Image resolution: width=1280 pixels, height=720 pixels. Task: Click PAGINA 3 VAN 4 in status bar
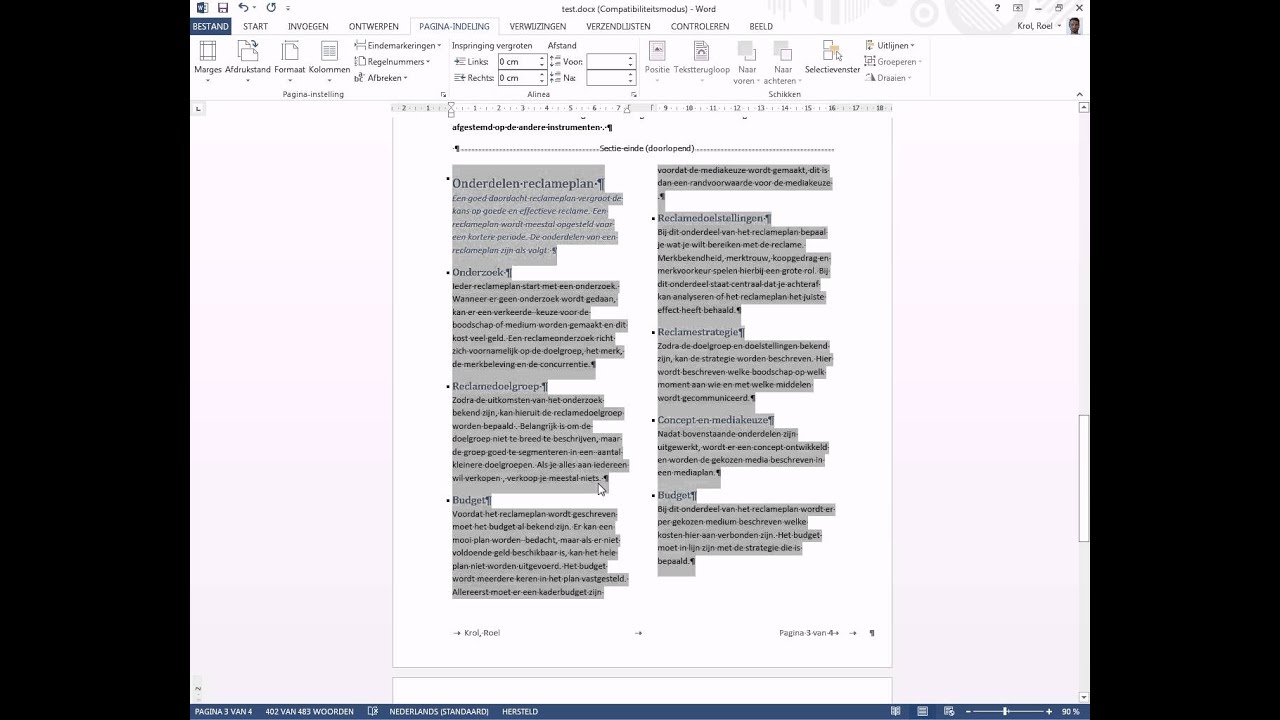224,711
